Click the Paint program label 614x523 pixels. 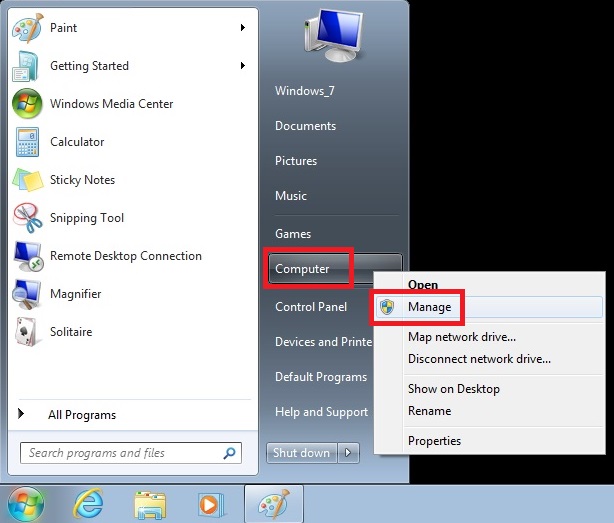tap(63, 28)
